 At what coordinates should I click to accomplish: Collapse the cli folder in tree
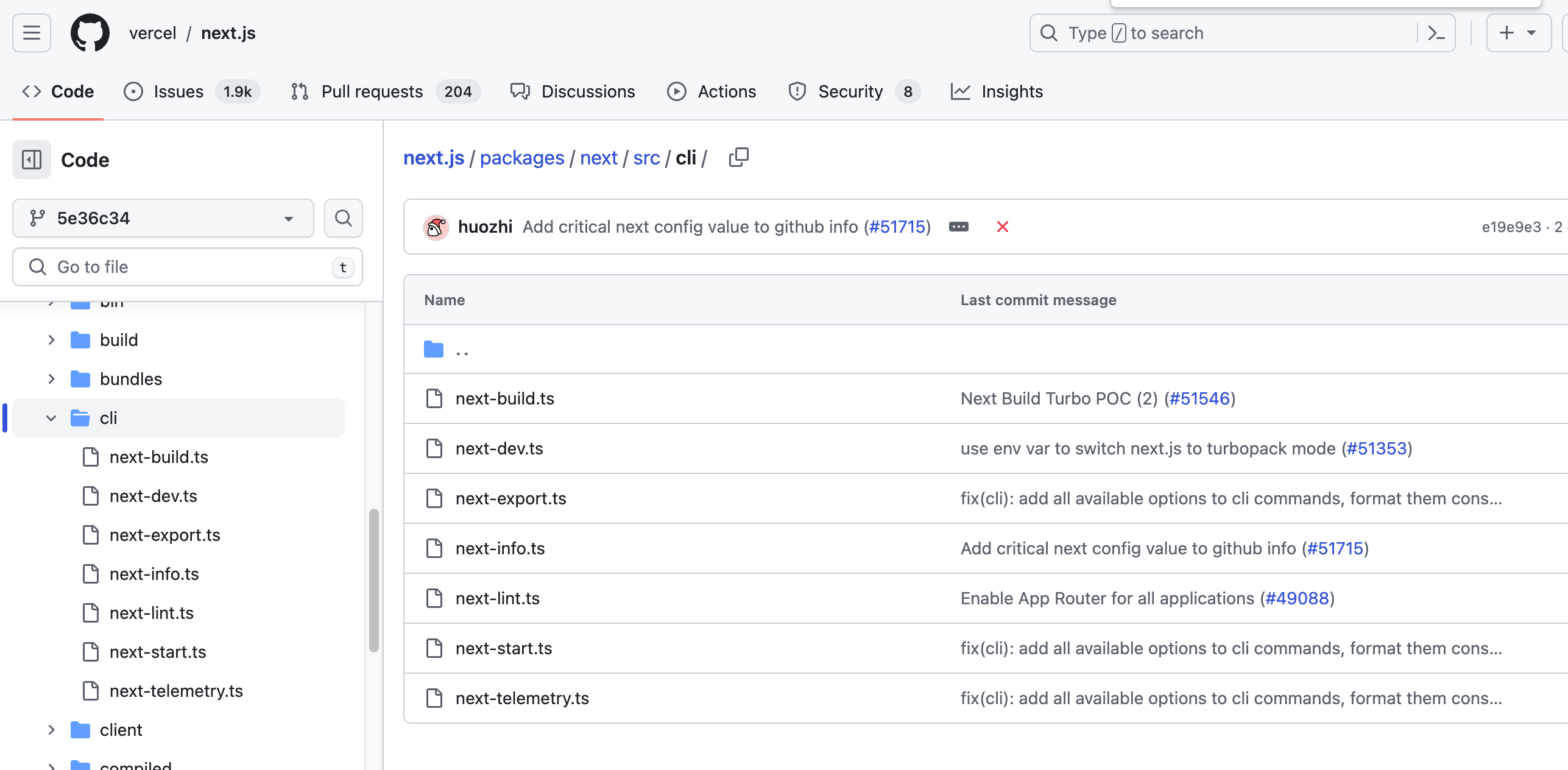[51, 418]
